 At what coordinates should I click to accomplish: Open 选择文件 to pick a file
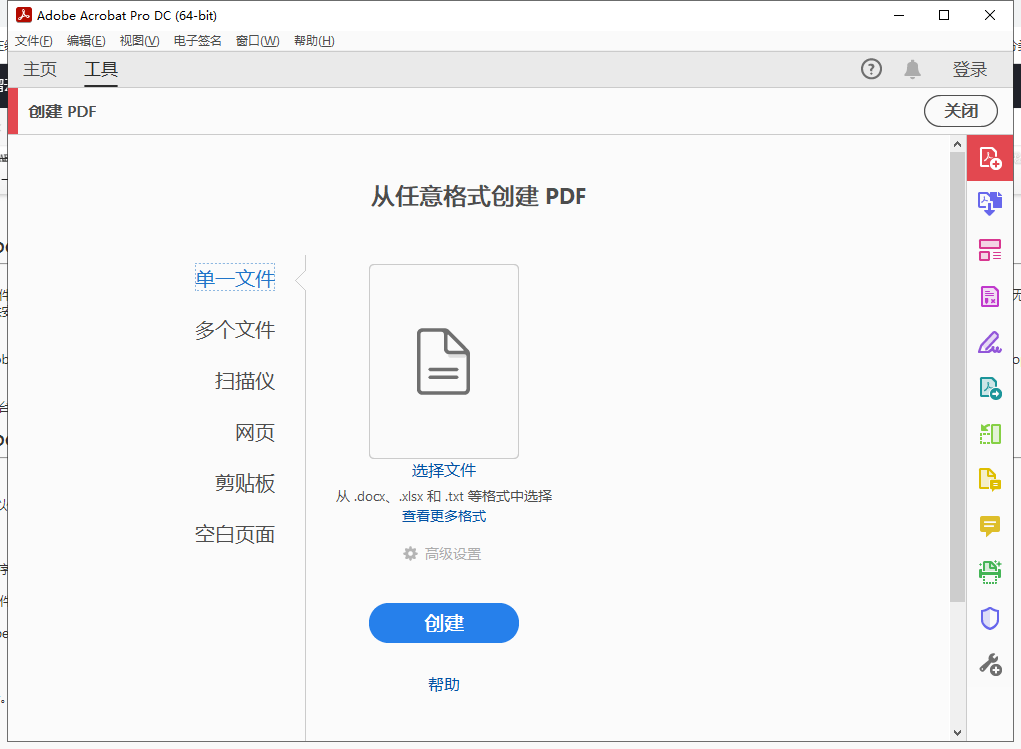pos(443,470)
